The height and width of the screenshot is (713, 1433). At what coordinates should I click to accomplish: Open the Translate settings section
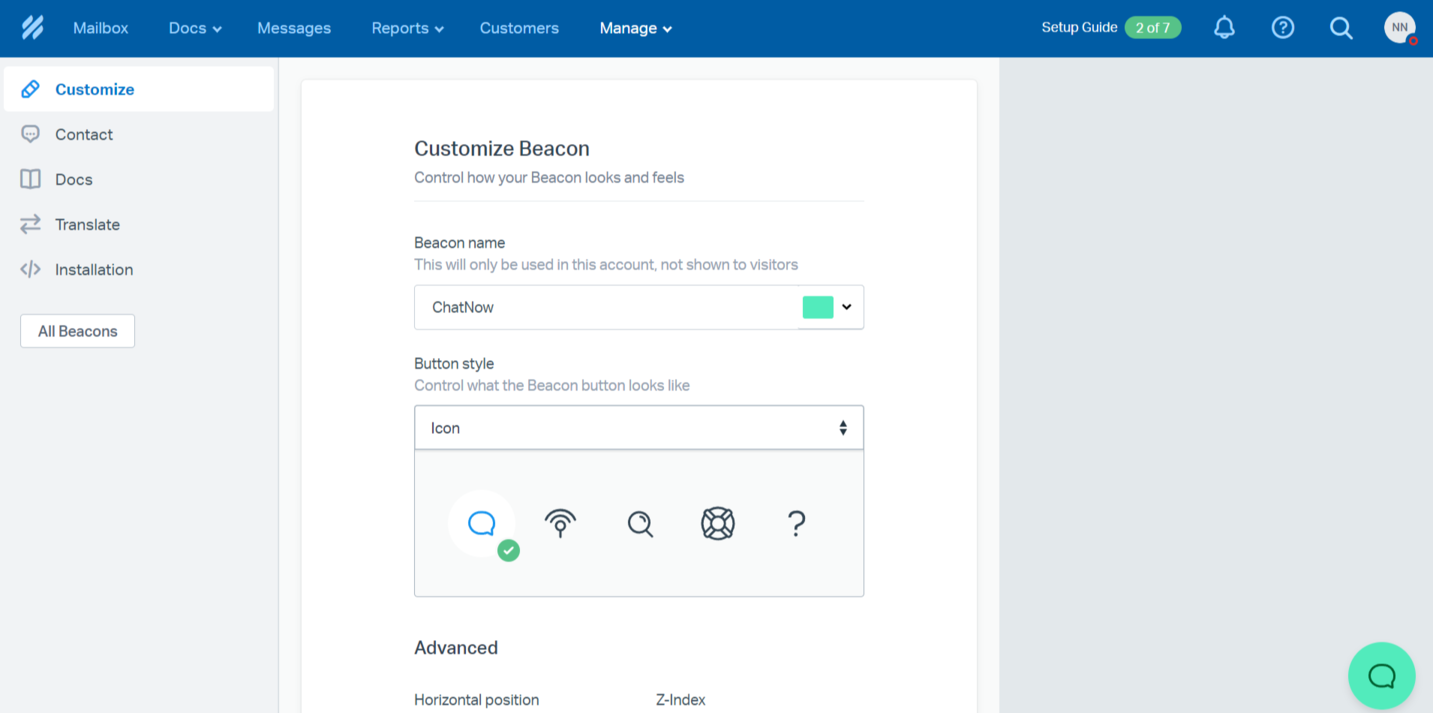(x=139, y=224)
